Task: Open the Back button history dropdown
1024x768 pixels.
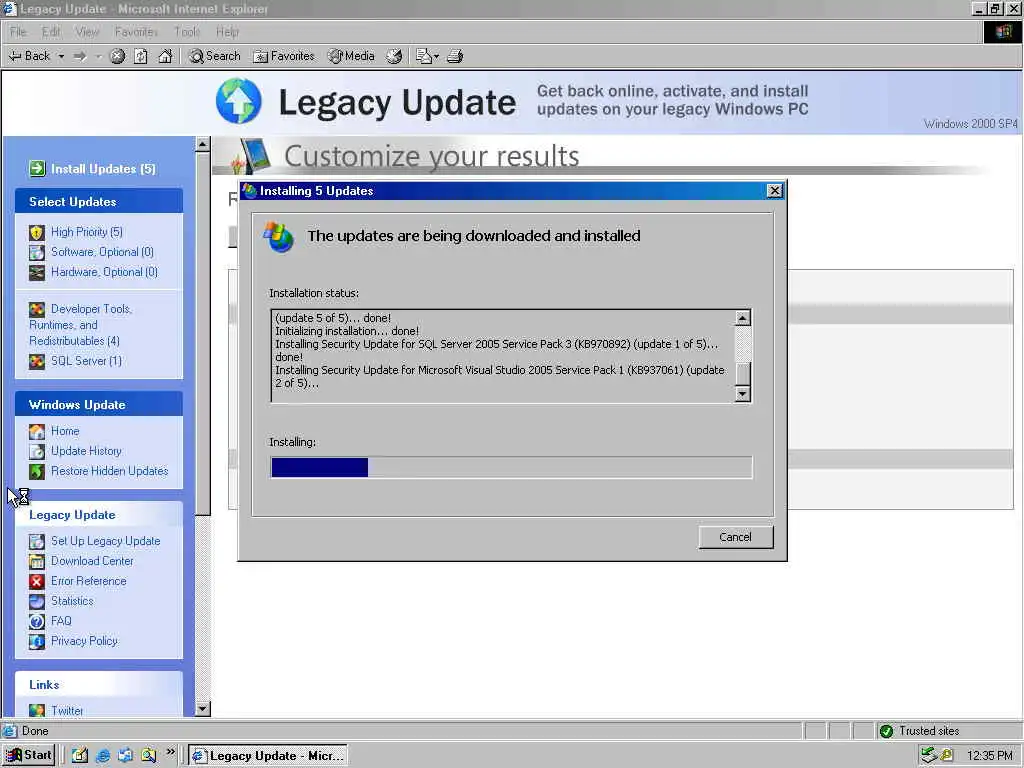Action: coord(61,56)
